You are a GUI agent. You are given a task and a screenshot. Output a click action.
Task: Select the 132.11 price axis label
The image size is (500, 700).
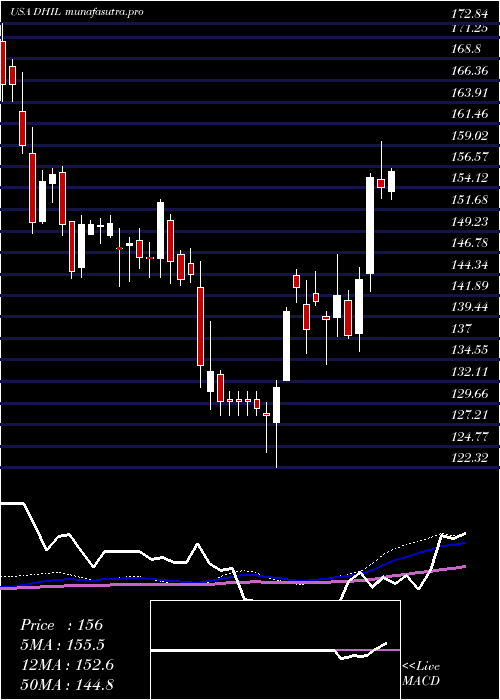tap(469, 372)
